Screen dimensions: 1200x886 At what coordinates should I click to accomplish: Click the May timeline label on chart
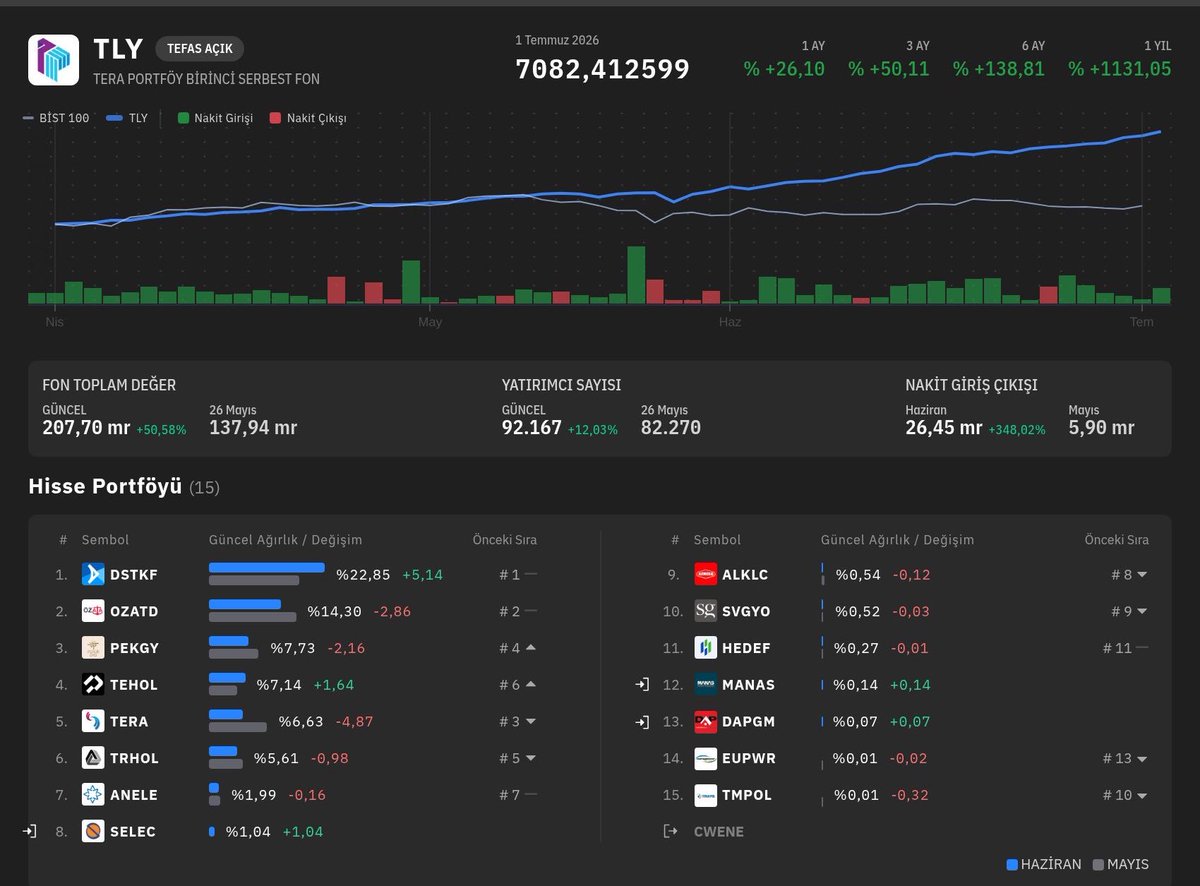click(430, 322)
